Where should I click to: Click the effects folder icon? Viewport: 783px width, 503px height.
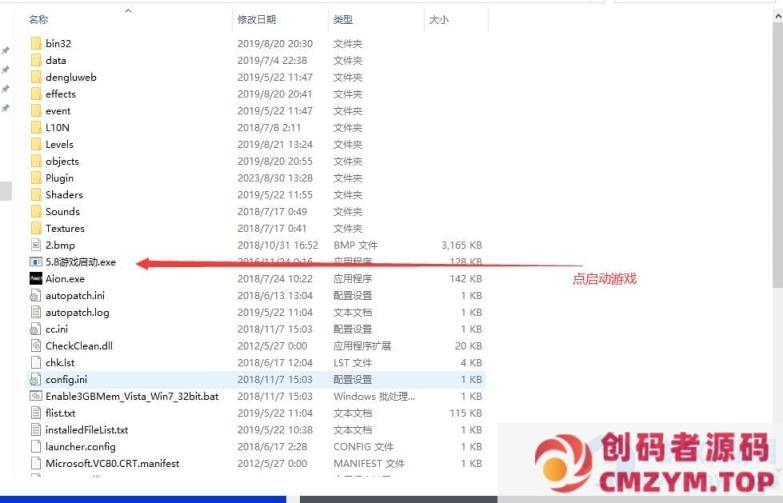click(x=36, y=94)
